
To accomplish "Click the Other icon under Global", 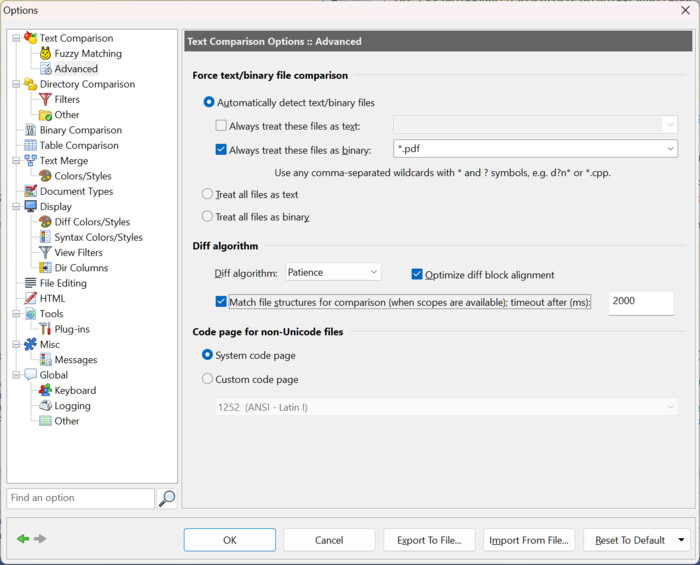I will (45, 421).
